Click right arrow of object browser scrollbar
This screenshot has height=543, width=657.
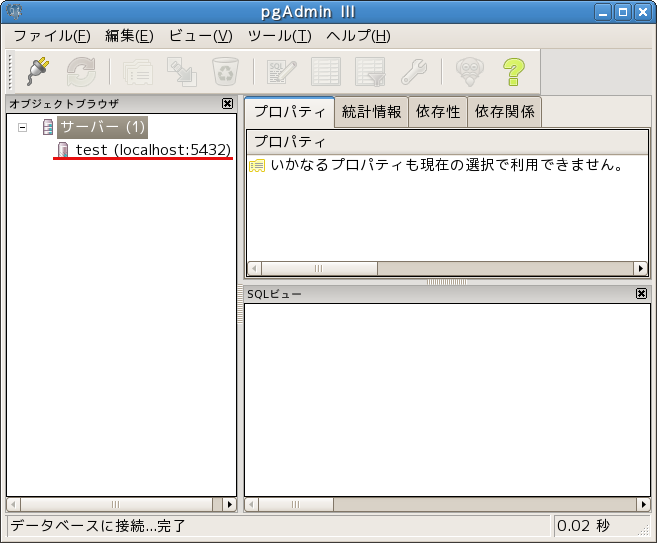tap(229, 504)
